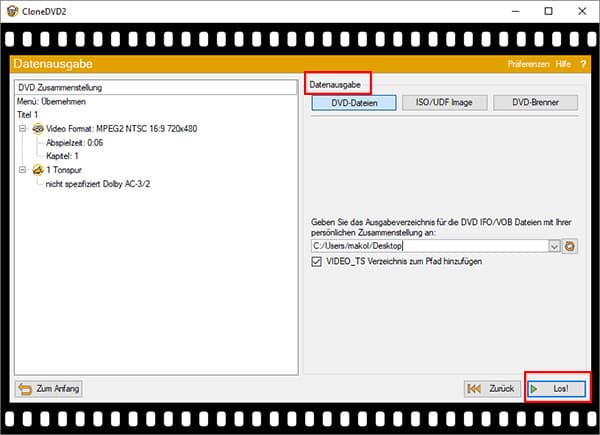Minimize the CloneDVD2 window
This screenshot has height=435, width=600.
click(515, 11)
